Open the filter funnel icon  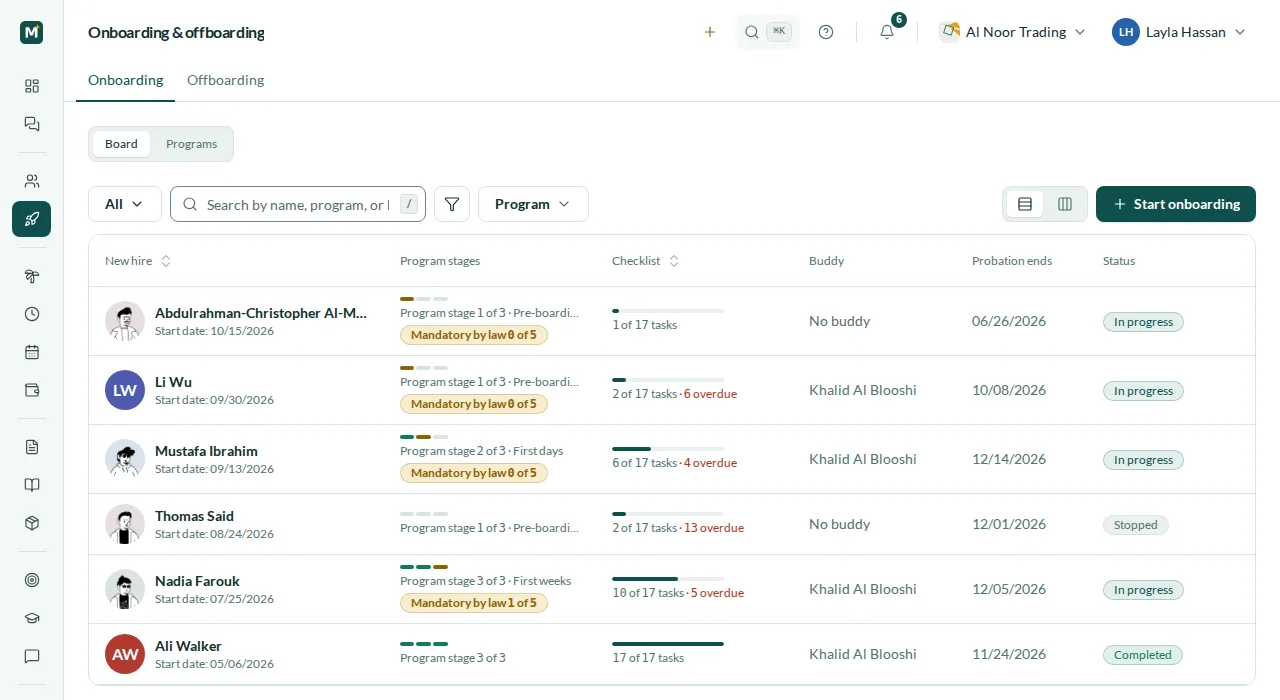coord(452,204)
